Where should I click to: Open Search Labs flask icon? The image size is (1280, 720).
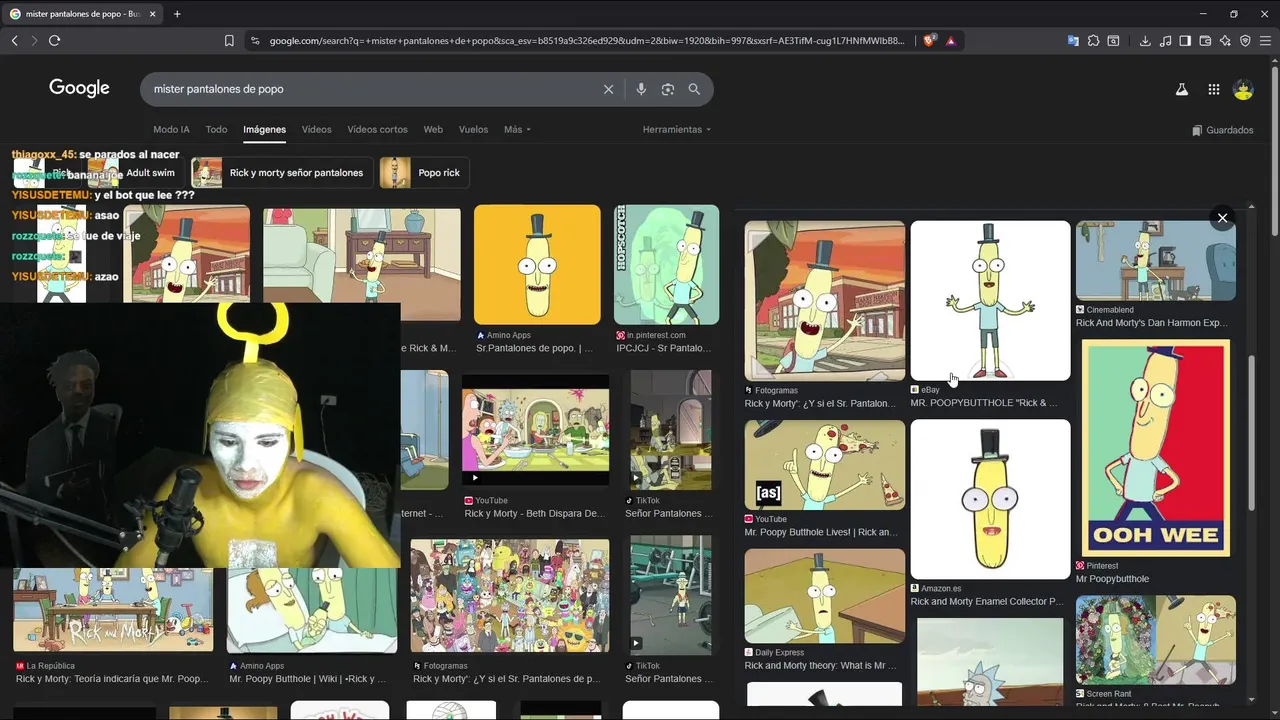1181,90
